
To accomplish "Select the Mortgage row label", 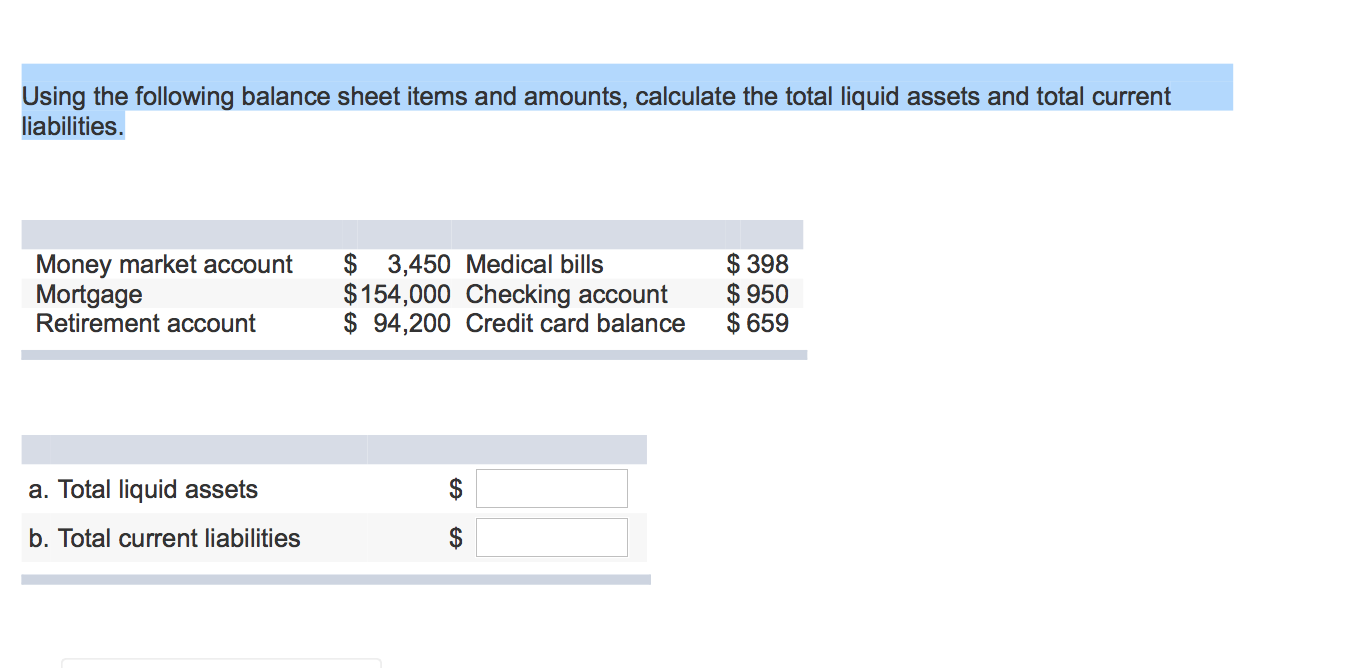I will click(x=89, y=294).
